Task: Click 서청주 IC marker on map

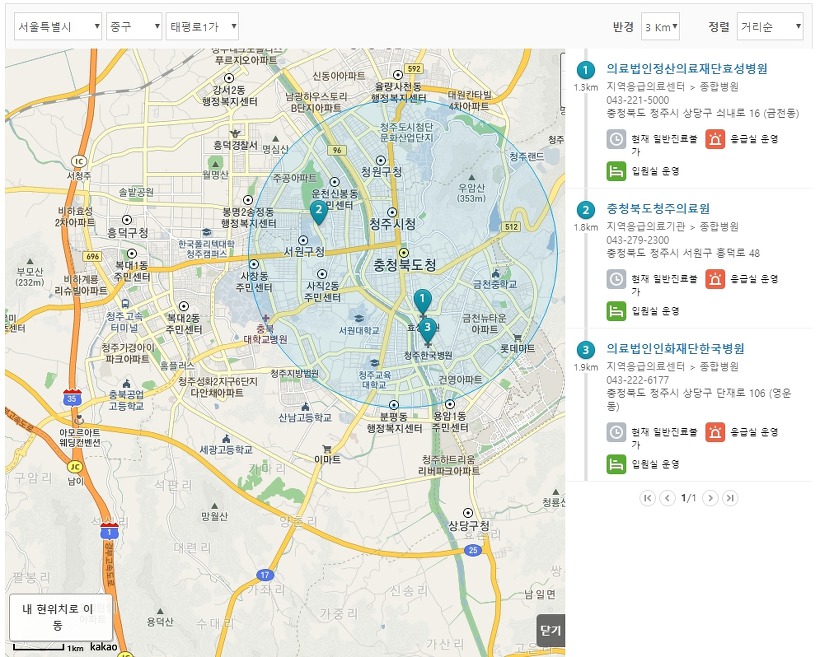Action: [78, 161]
